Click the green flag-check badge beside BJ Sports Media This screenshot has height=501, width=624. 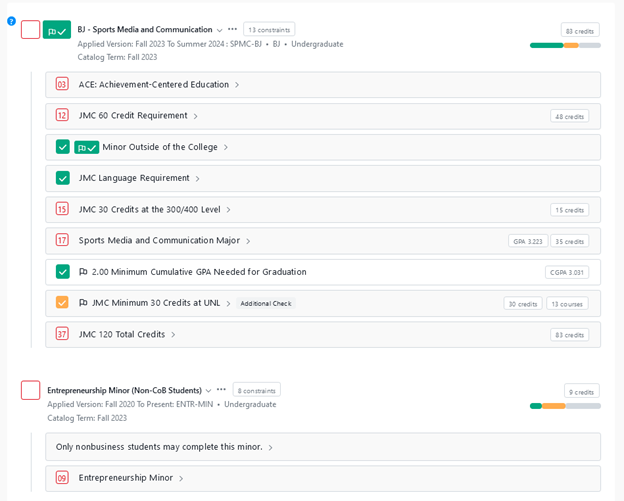(x=57, y=30)
